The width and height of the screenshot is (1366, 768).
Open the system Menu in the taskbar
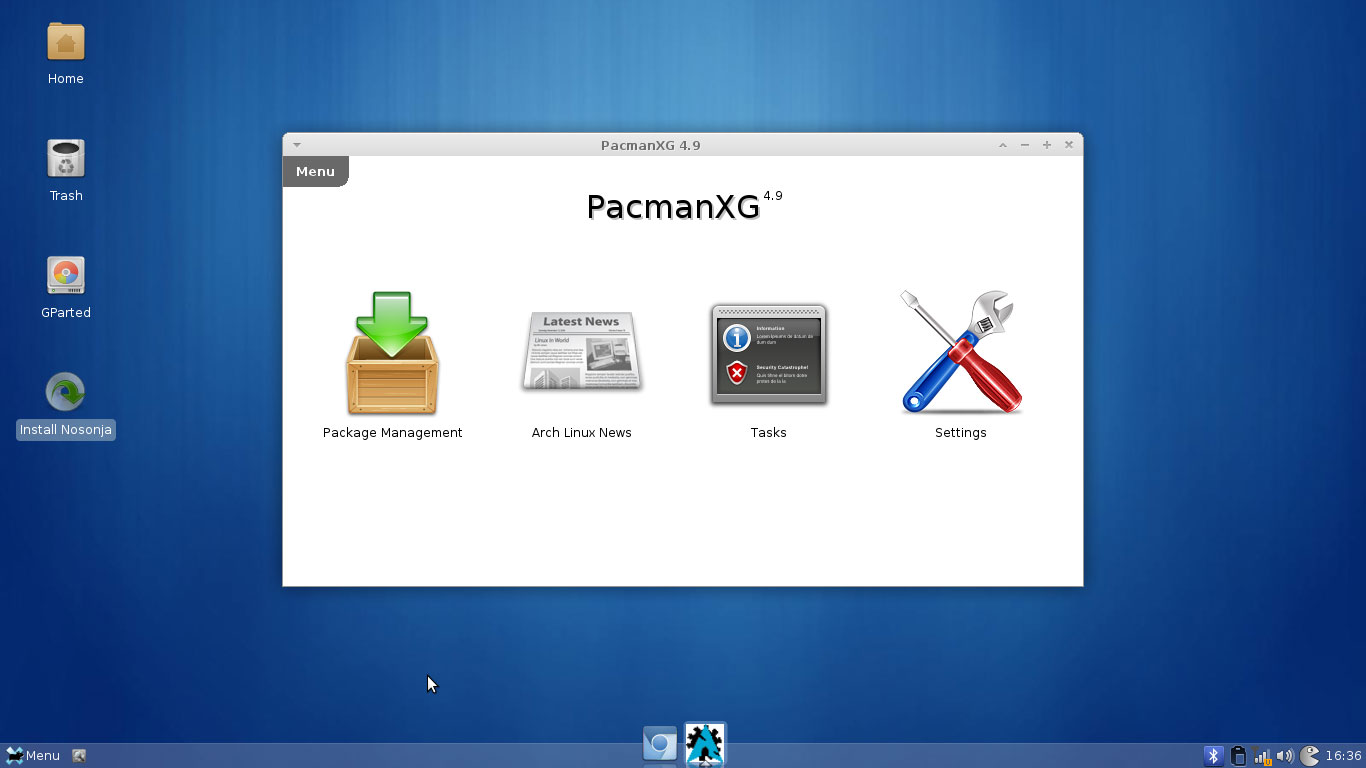tap(33, 756)
